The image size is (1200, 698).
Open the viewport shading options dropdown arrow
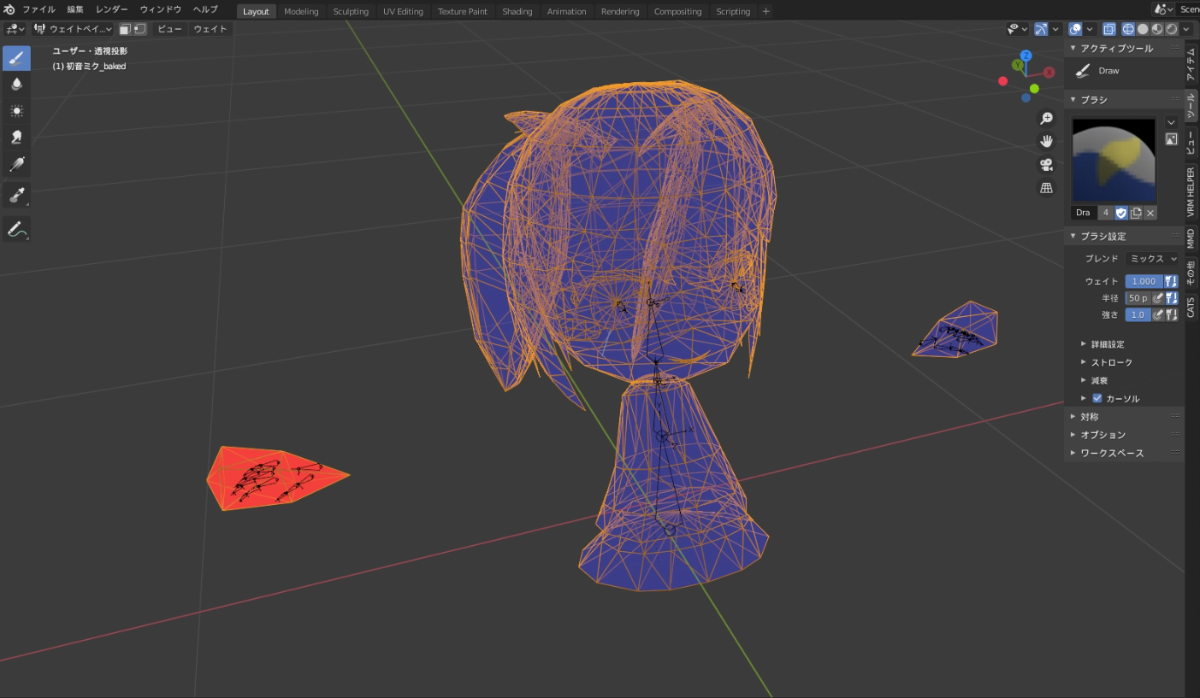(1186, 29)
